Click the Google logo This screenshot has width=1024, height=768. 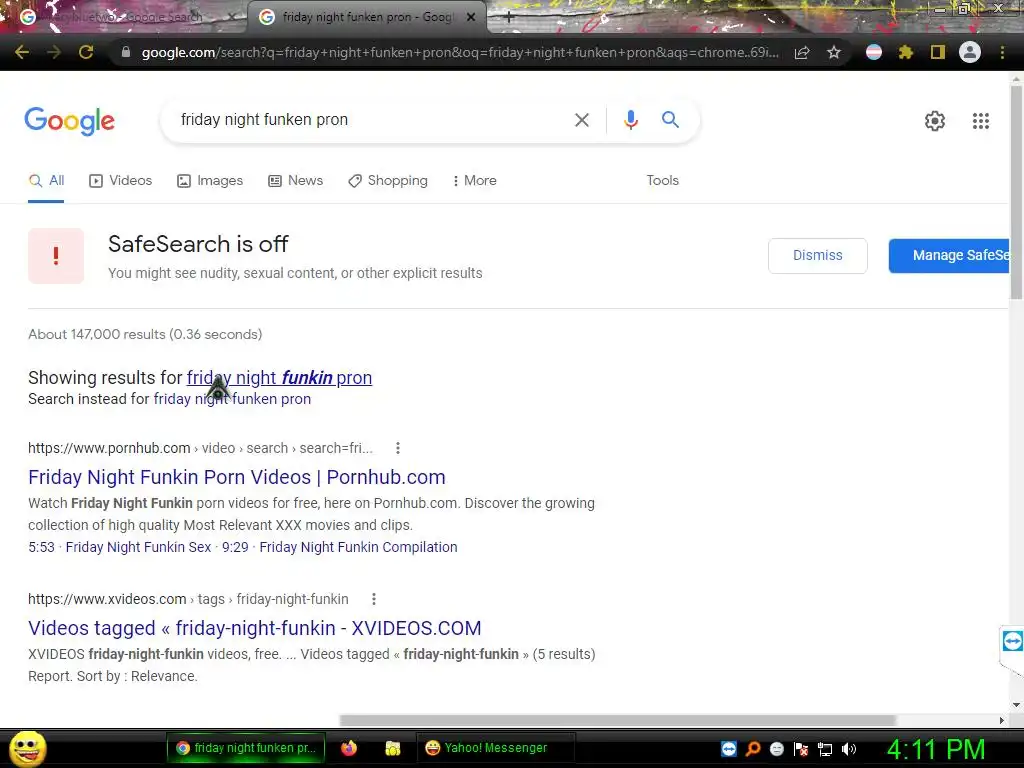click(x=70, y=121)
